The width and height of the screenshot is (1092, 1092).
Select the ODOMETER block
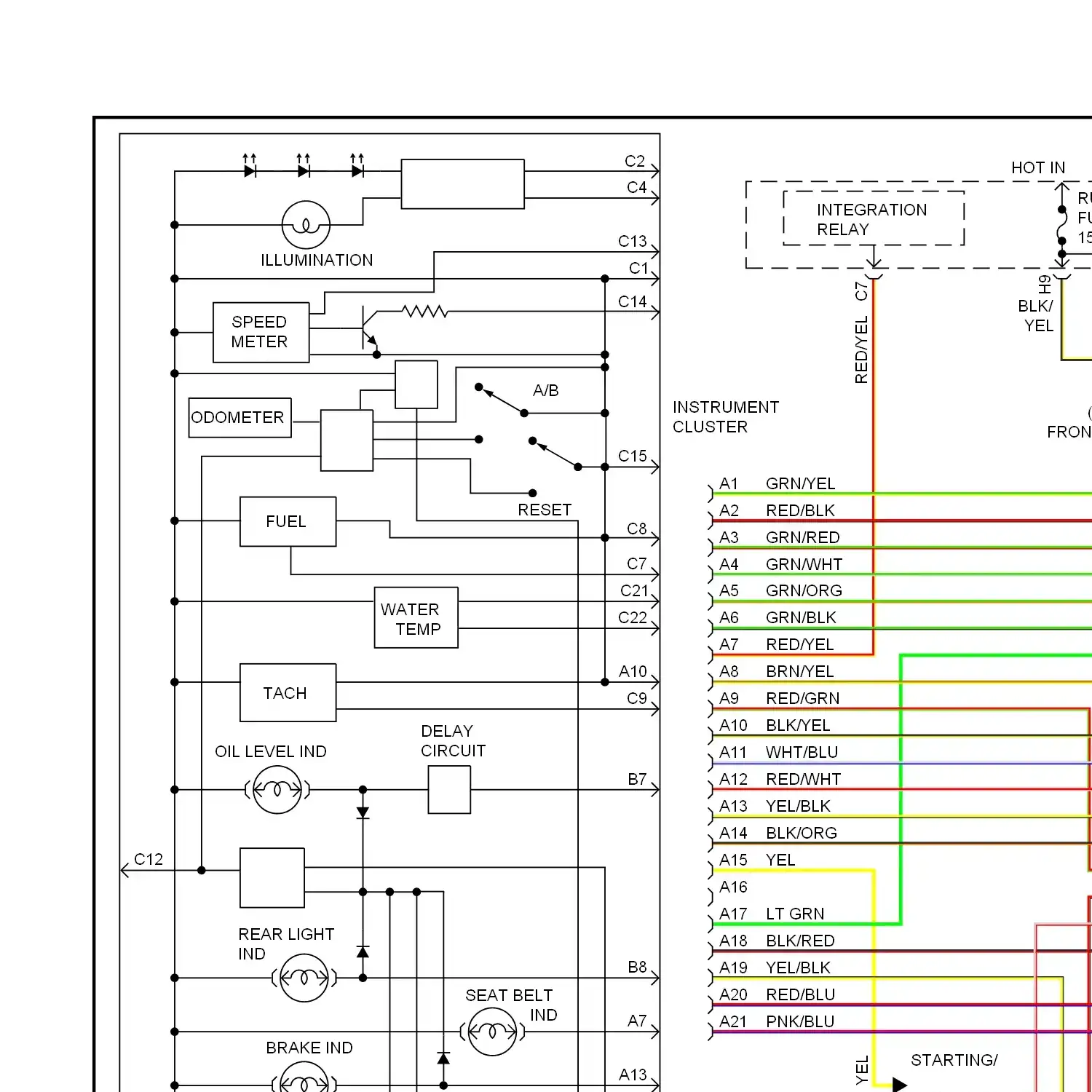(x=240, y=417)
